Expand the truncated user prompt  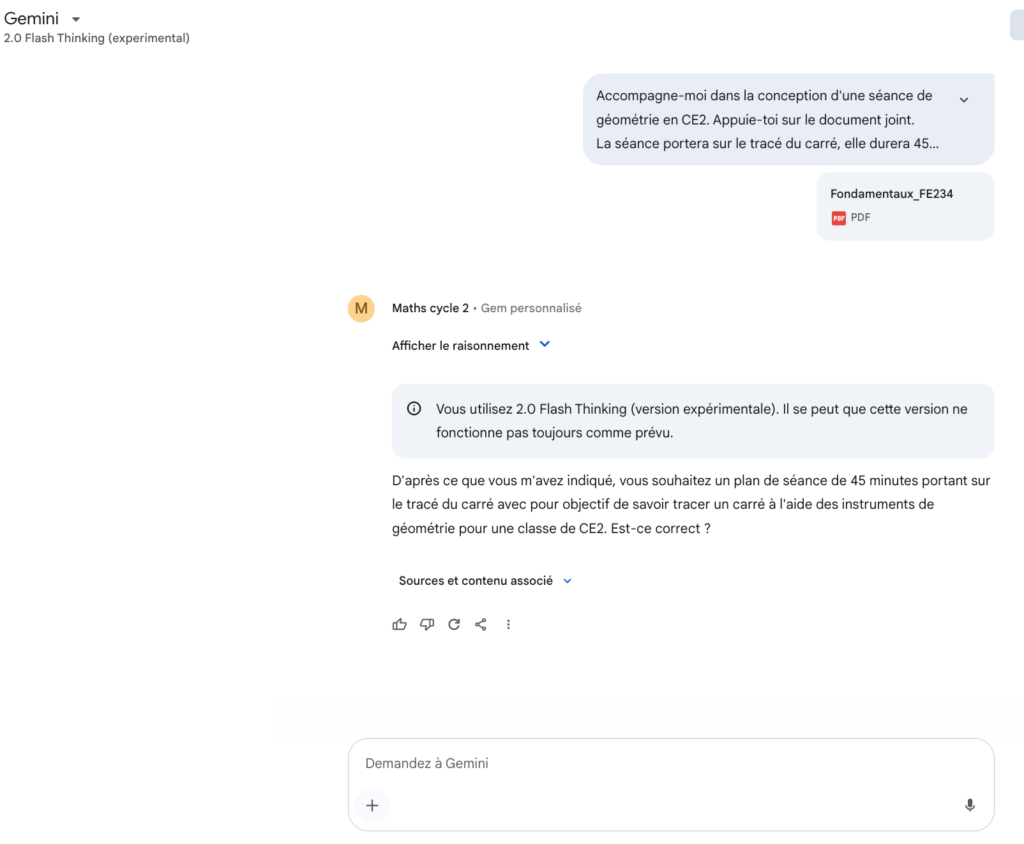coord(964,100)
